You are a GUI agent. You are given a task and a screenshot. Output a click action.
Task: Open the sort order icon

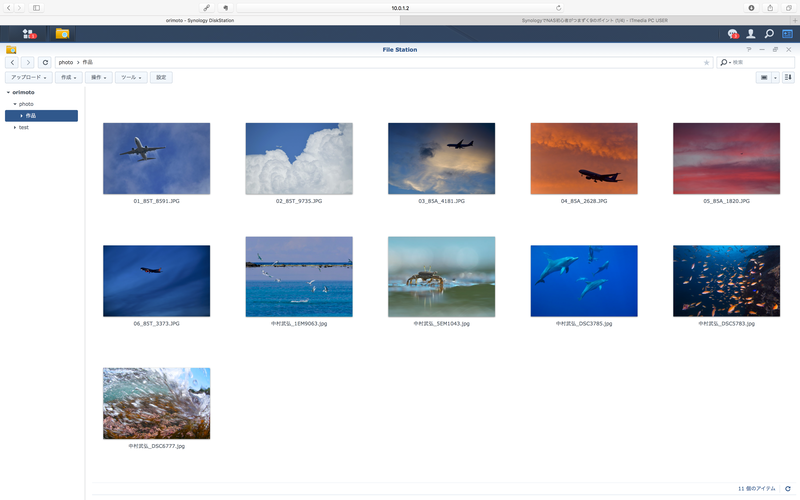point(788,78)
